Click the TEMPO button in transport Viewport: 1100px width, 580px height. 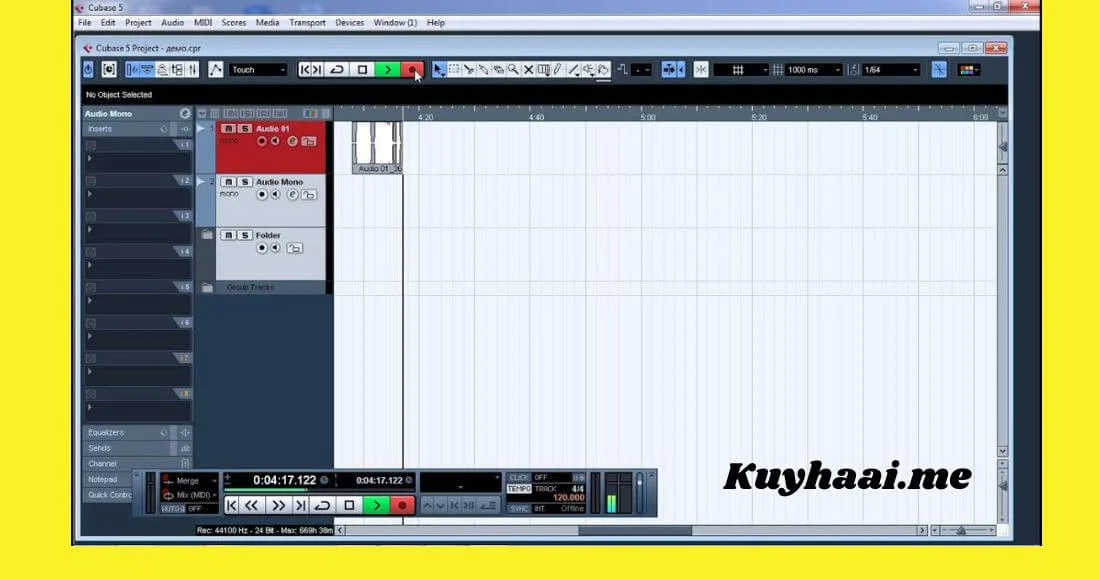point(518,488)
